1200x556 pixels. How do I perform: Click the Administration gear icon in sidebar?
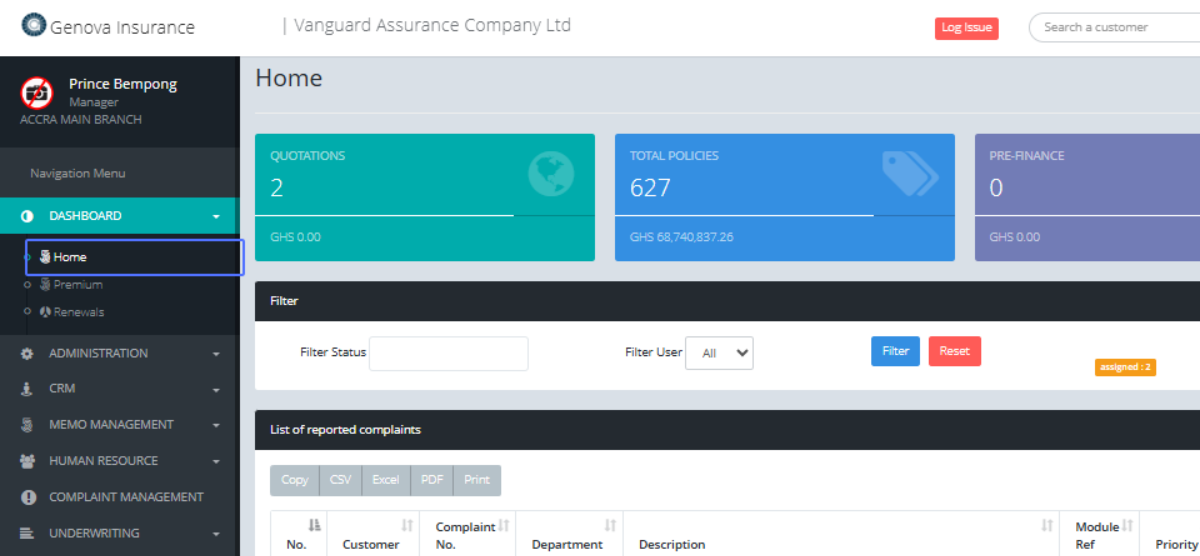[28, 354]
